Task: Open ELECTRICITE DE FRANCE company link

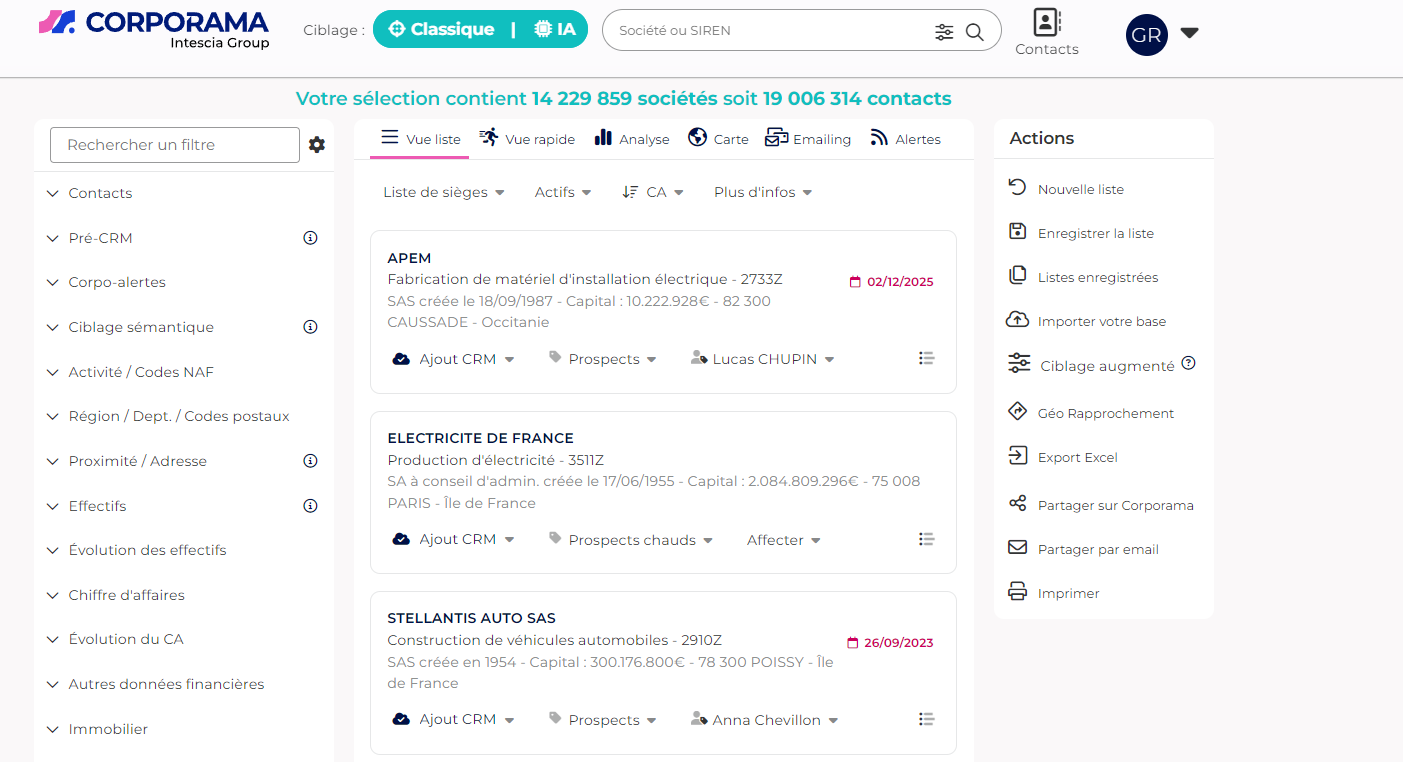Action: click(x=480, y=438)
